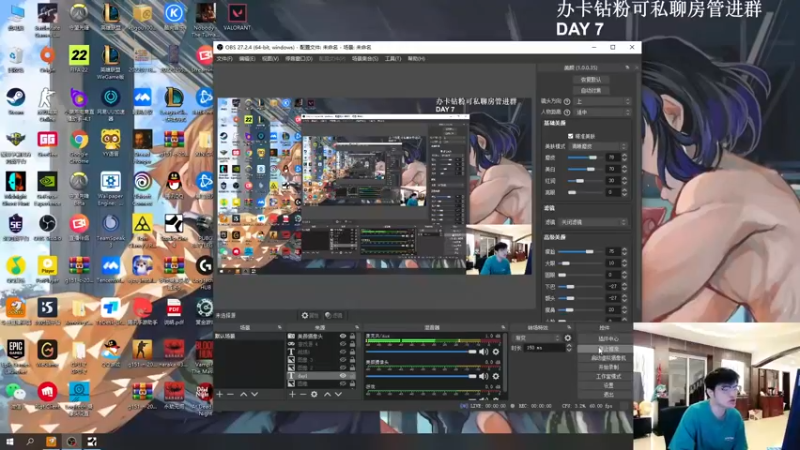The image size is (800, 450).
Task: Open scene transition properties gear
Action: [x=568, y=338]
